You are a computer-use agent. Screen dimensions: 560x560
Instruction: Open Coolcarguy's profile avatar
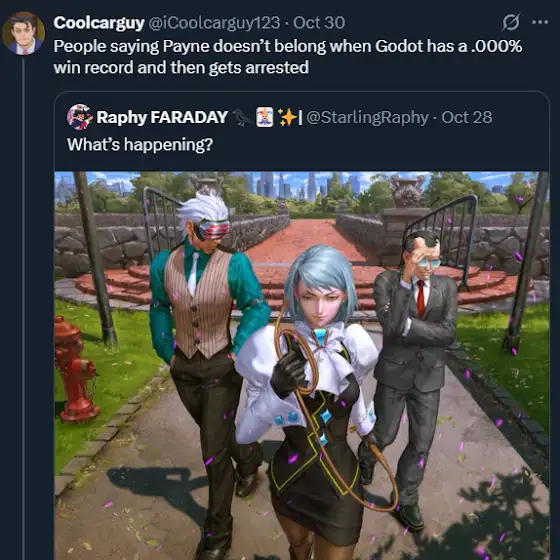[24, 33]
